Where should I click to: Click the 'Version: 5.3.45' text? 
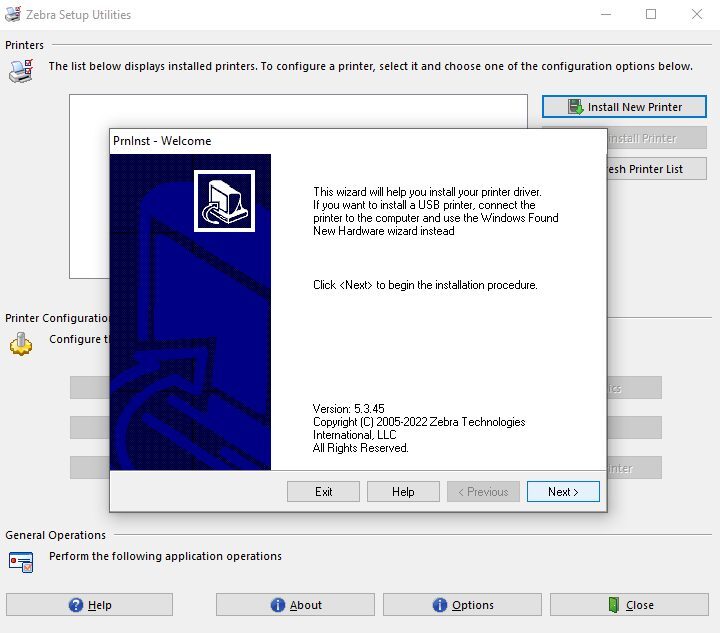coord(349,409)
